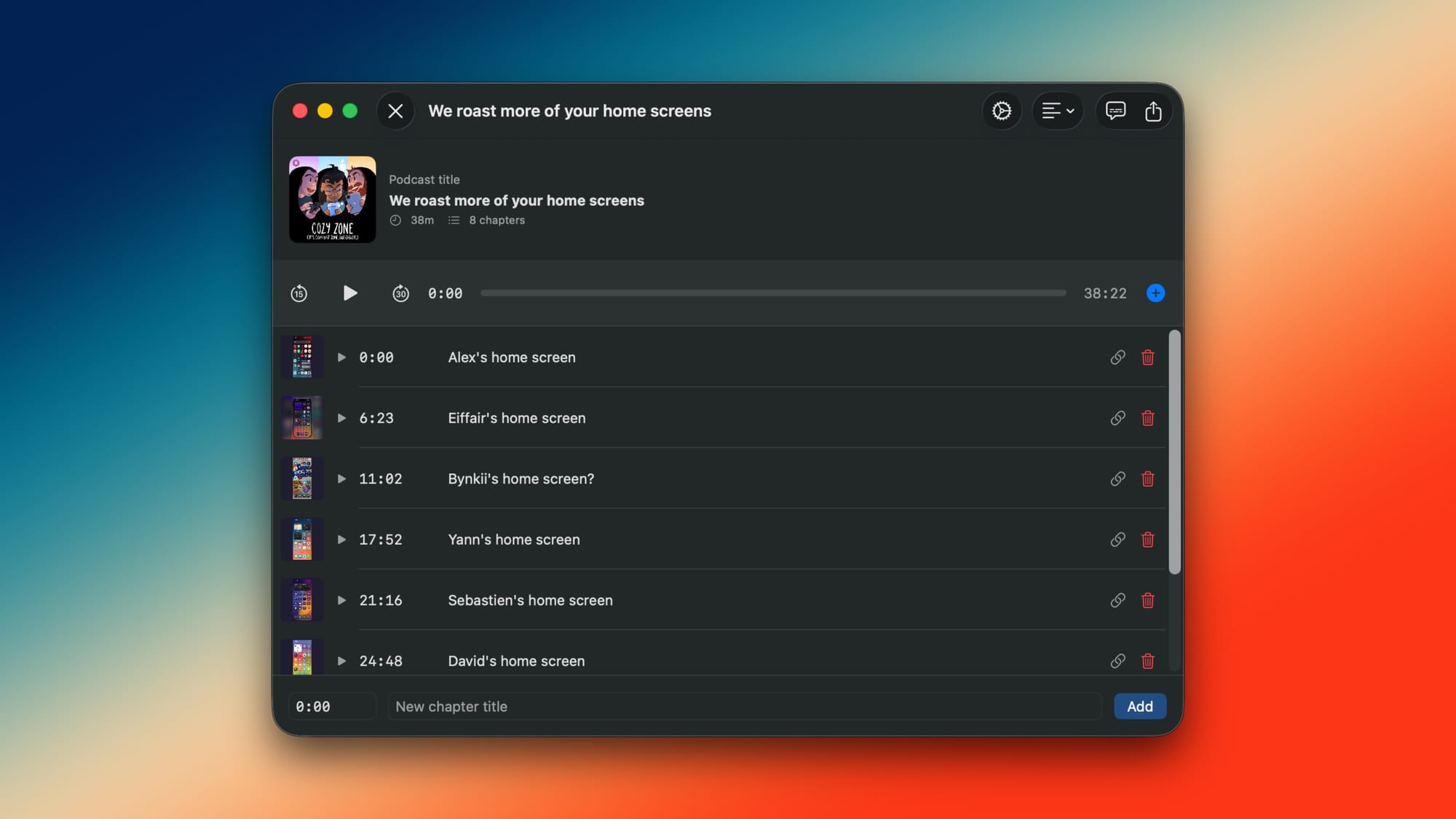
Task: Click the playback progress slider track
Action: click(x=773, y=293)
